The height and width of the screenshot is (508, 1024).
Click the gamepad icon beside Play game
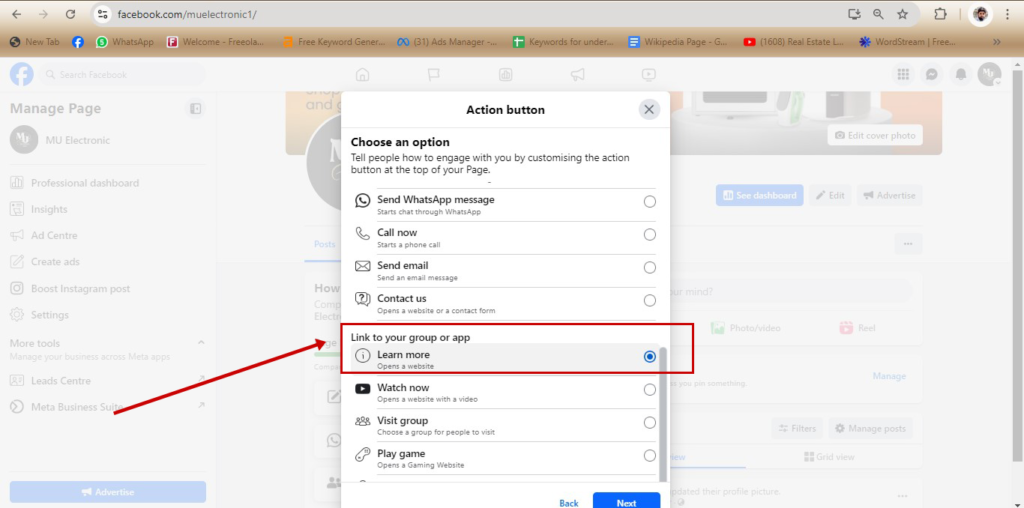click(x=362, y=455)
